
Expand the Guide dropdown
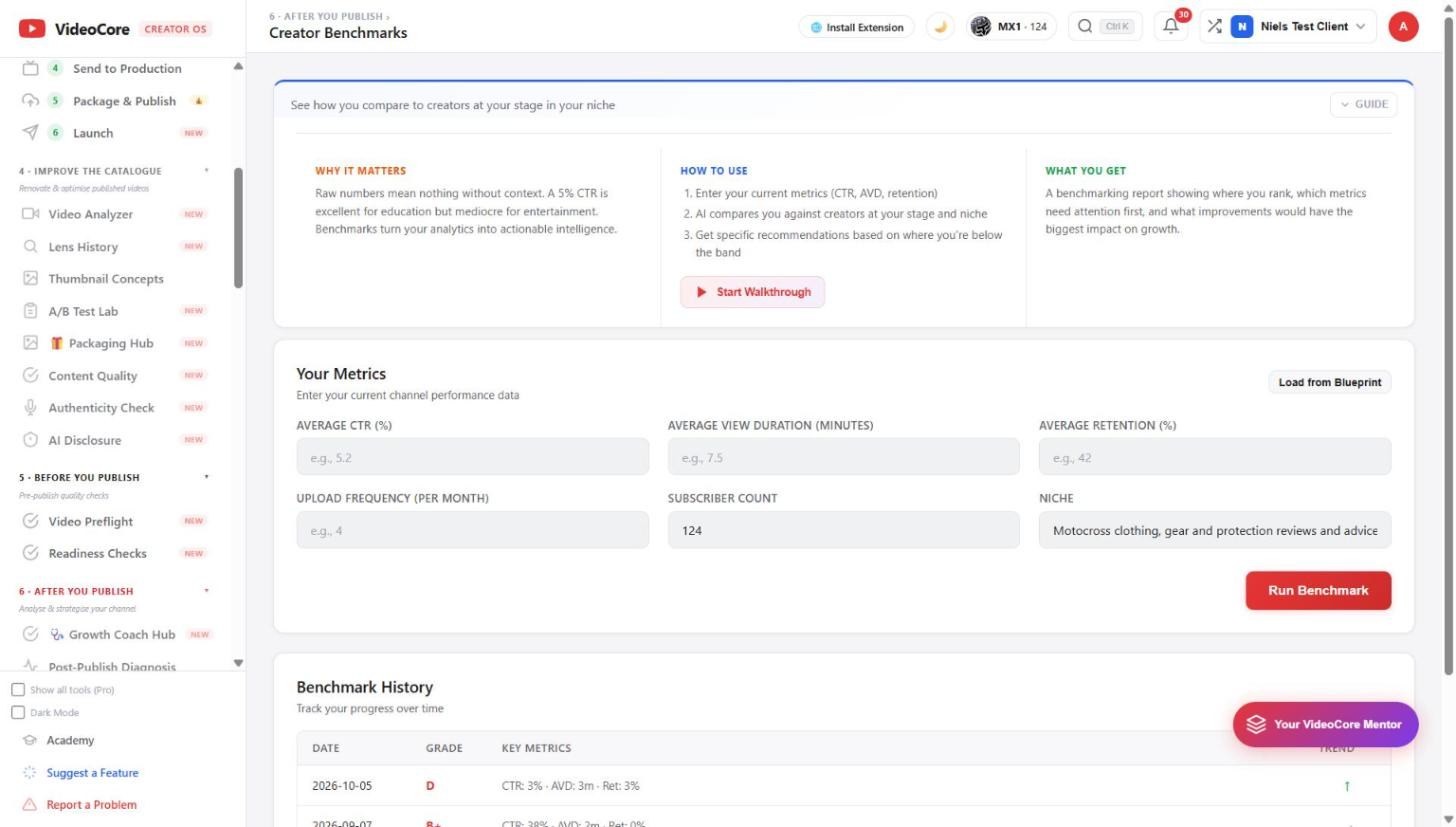(1363, 104)
